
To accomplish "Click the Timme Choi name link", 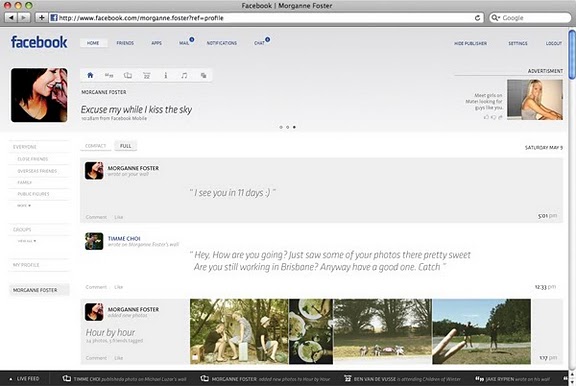I will coord(124,238).
